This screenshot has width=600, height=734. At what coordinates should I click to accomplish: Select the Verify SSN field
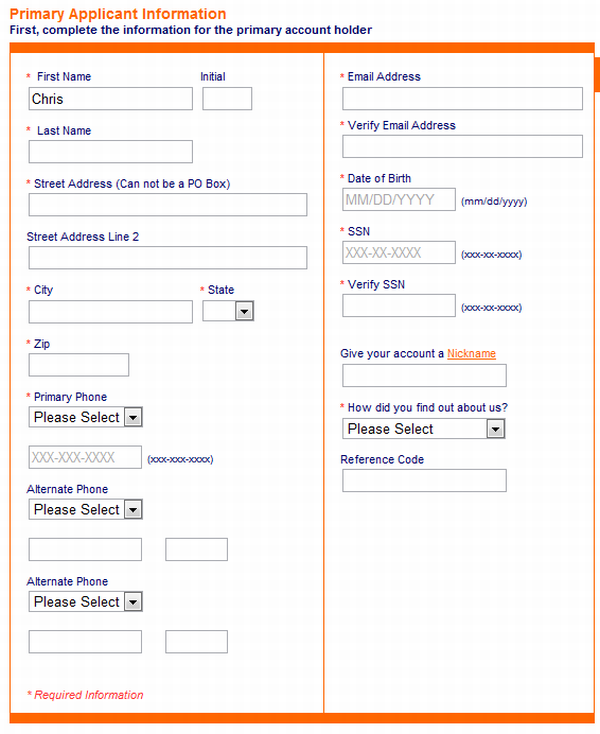(x=399, y=305)
